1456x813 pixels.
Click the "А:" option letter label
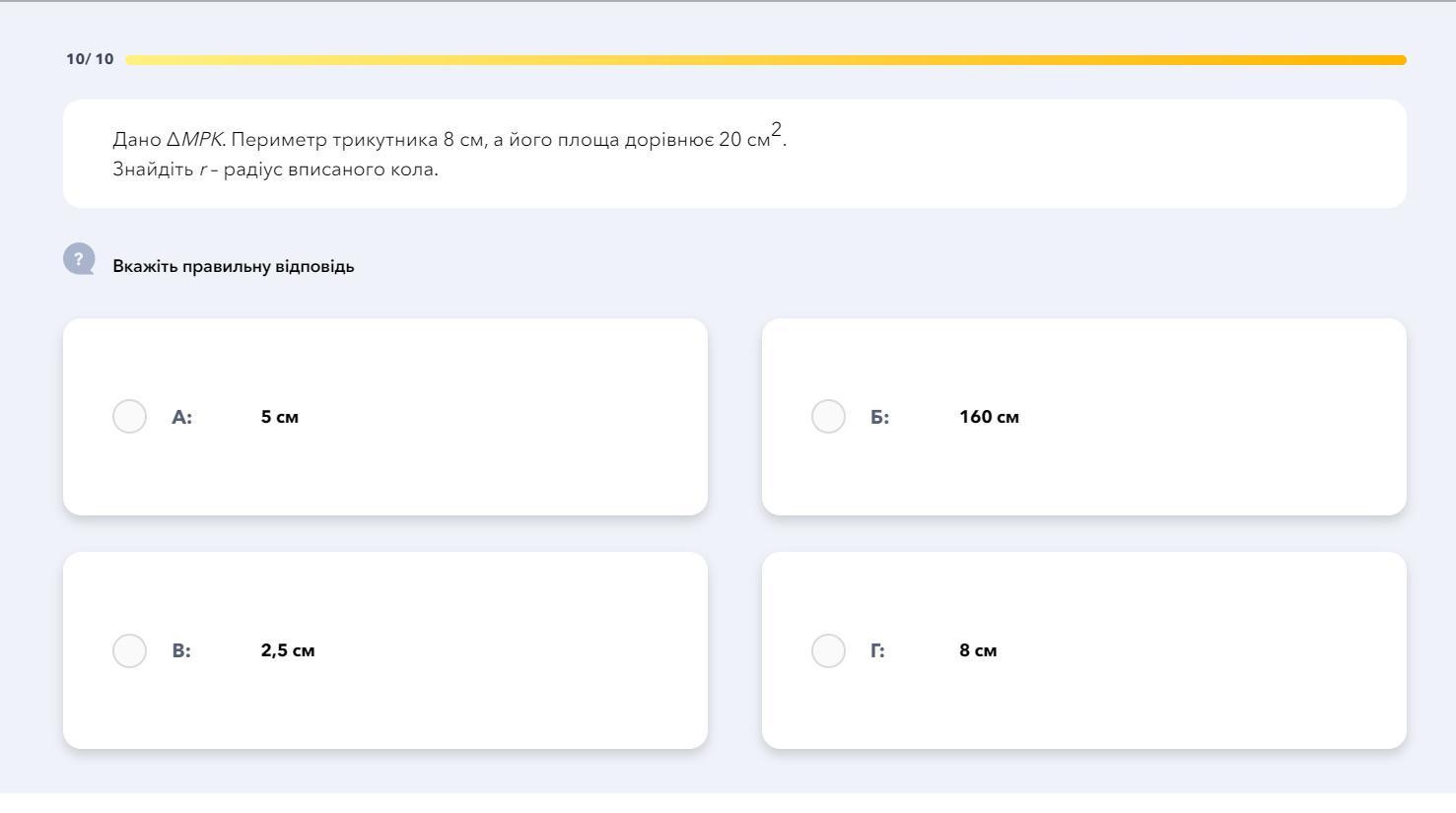pyautogui.click(x=181, y=417)
